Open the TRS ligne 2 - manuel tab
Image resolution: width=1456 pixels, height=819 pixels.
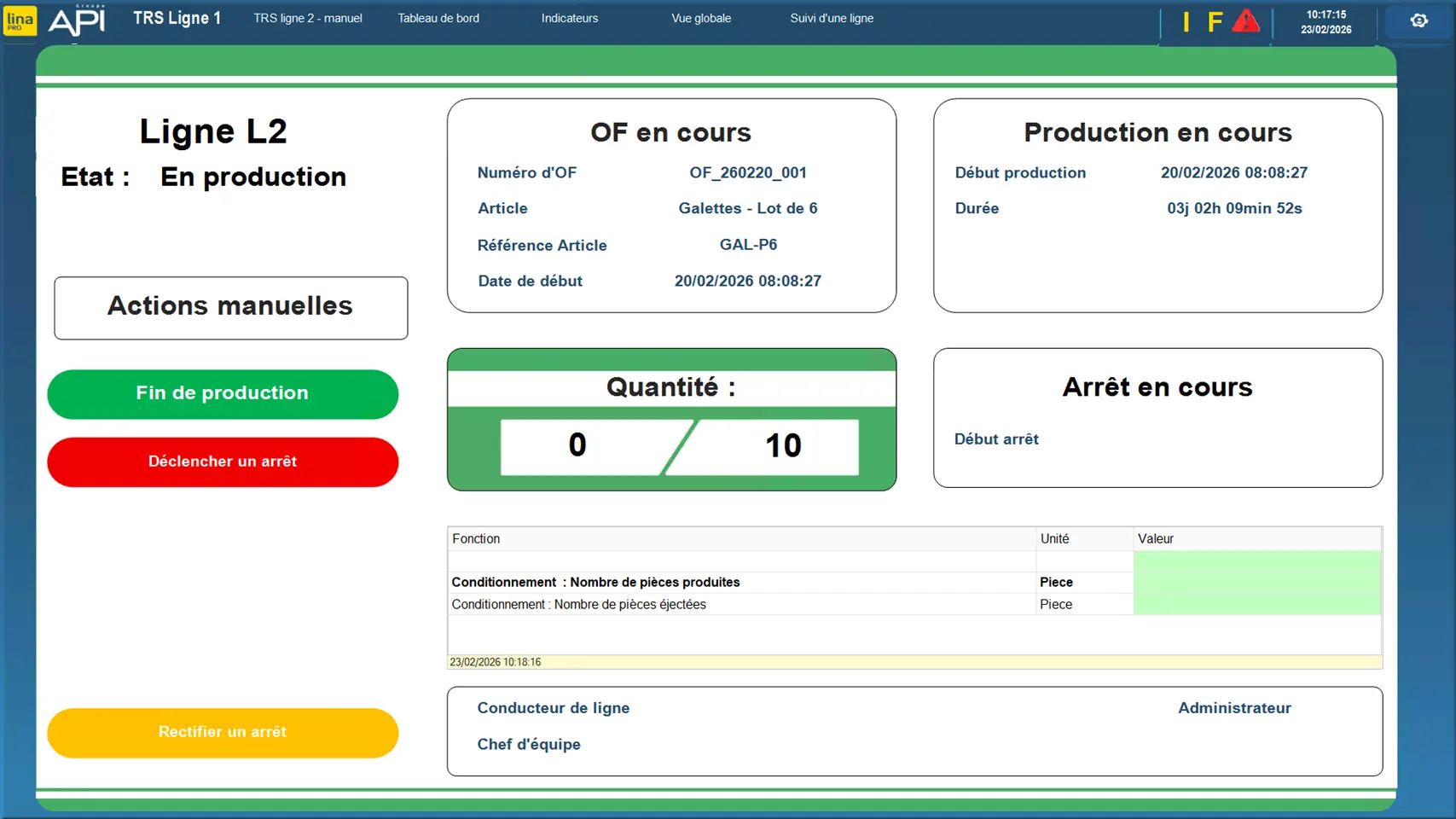pos(307,18)
